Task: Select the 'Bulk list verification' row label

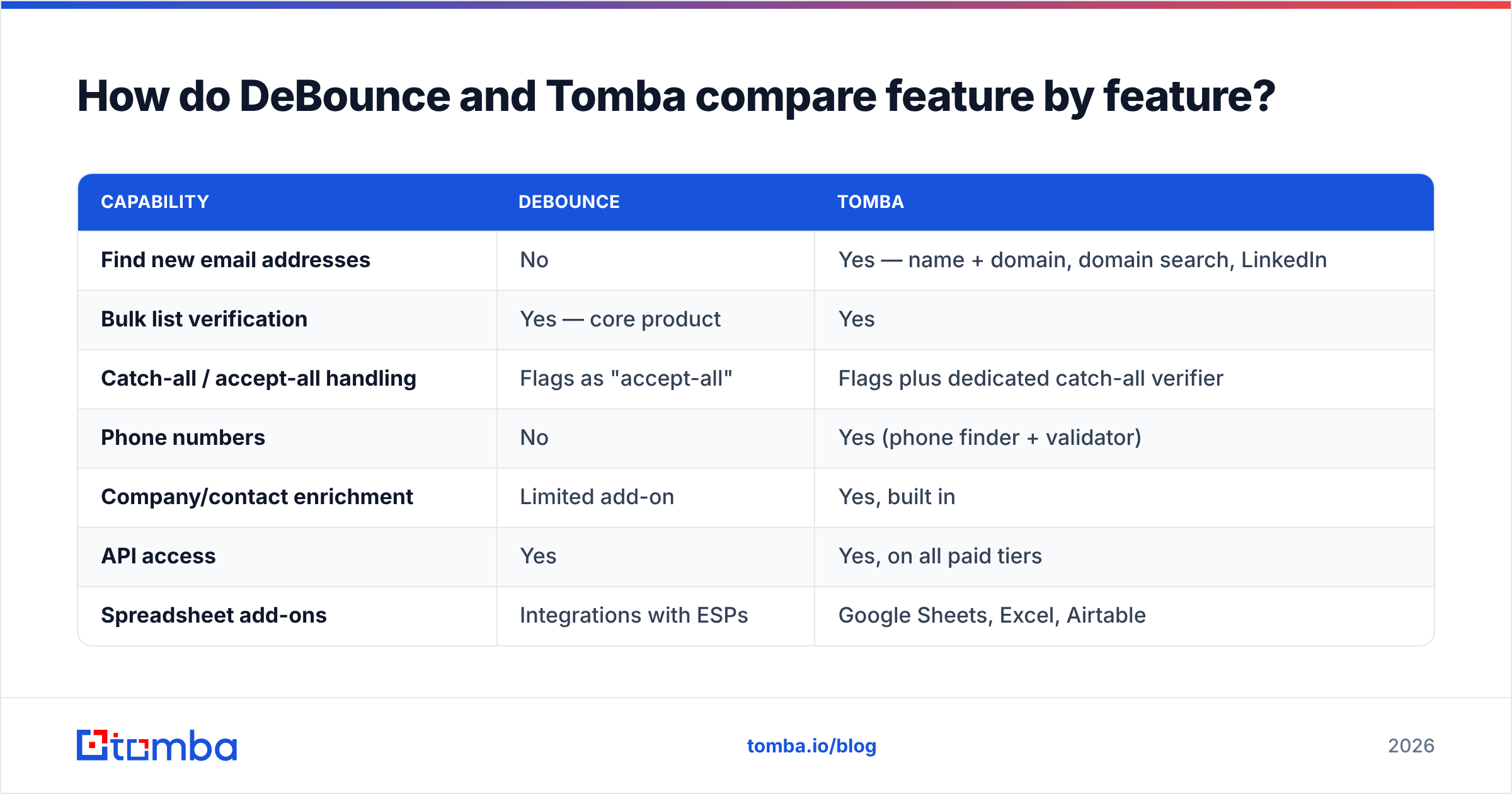Action: (x=204, y=319)
